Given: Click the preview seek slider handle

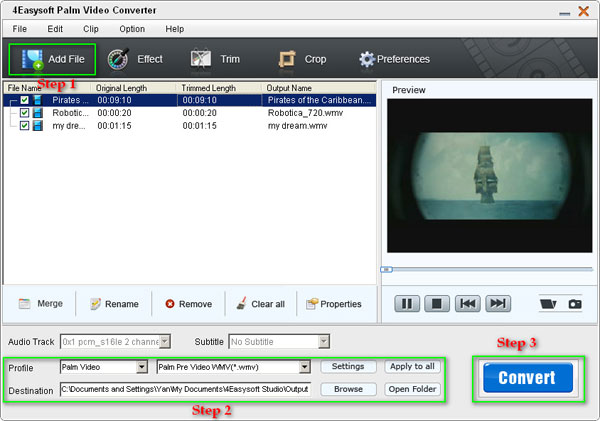Looking at the screenshot, I should click(386, 269).
